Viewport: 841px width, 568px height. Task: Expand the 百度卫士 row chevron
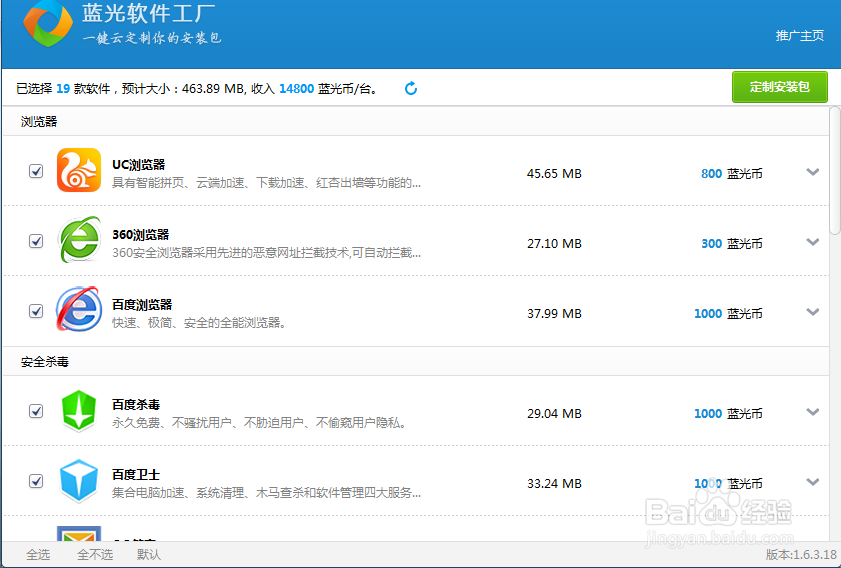pyautogui.click(x=813, y=482)
